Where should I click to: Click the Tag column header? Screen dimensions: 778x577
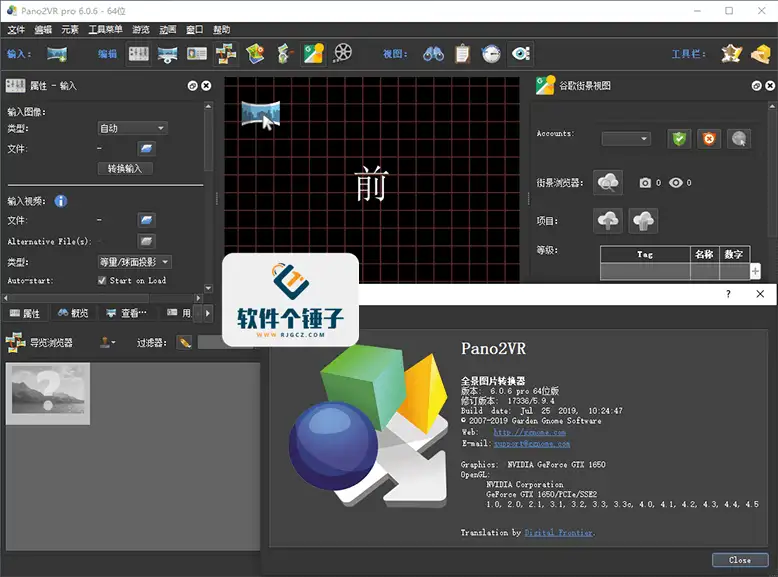pyautogui.click(x=645, y=255)
